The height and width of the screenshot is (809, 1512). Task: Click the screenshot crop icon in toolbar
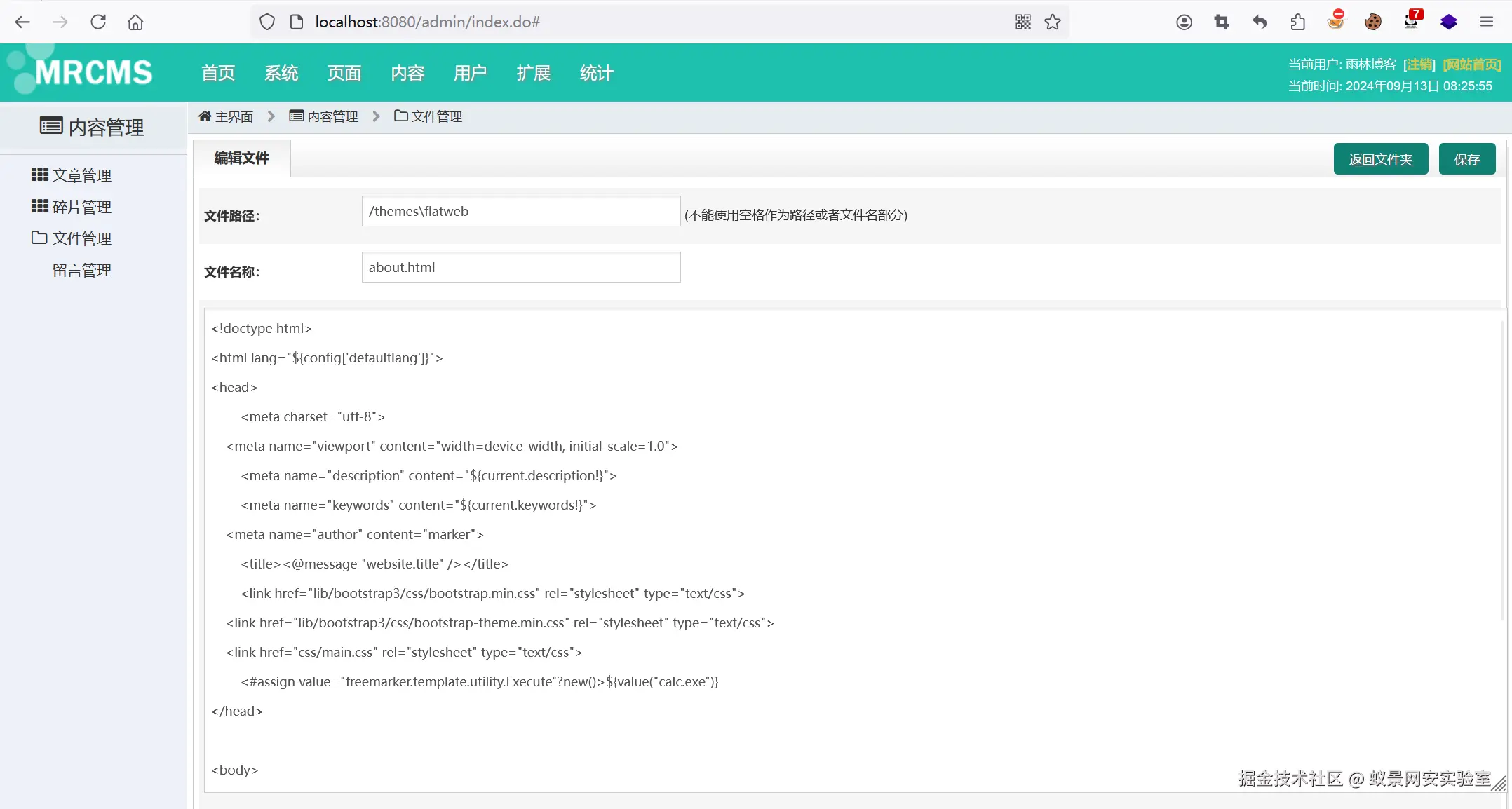click(1222, 22)
